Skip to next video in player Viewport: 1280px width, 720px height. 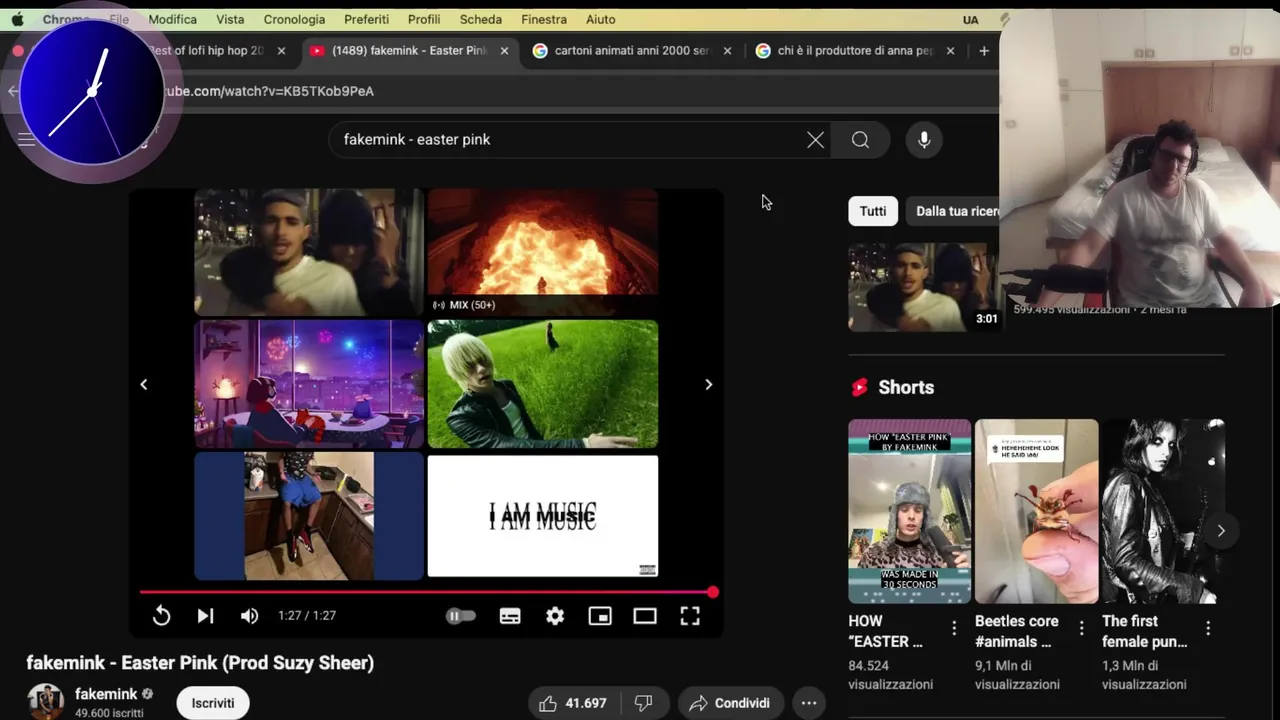tap(205, 616)
